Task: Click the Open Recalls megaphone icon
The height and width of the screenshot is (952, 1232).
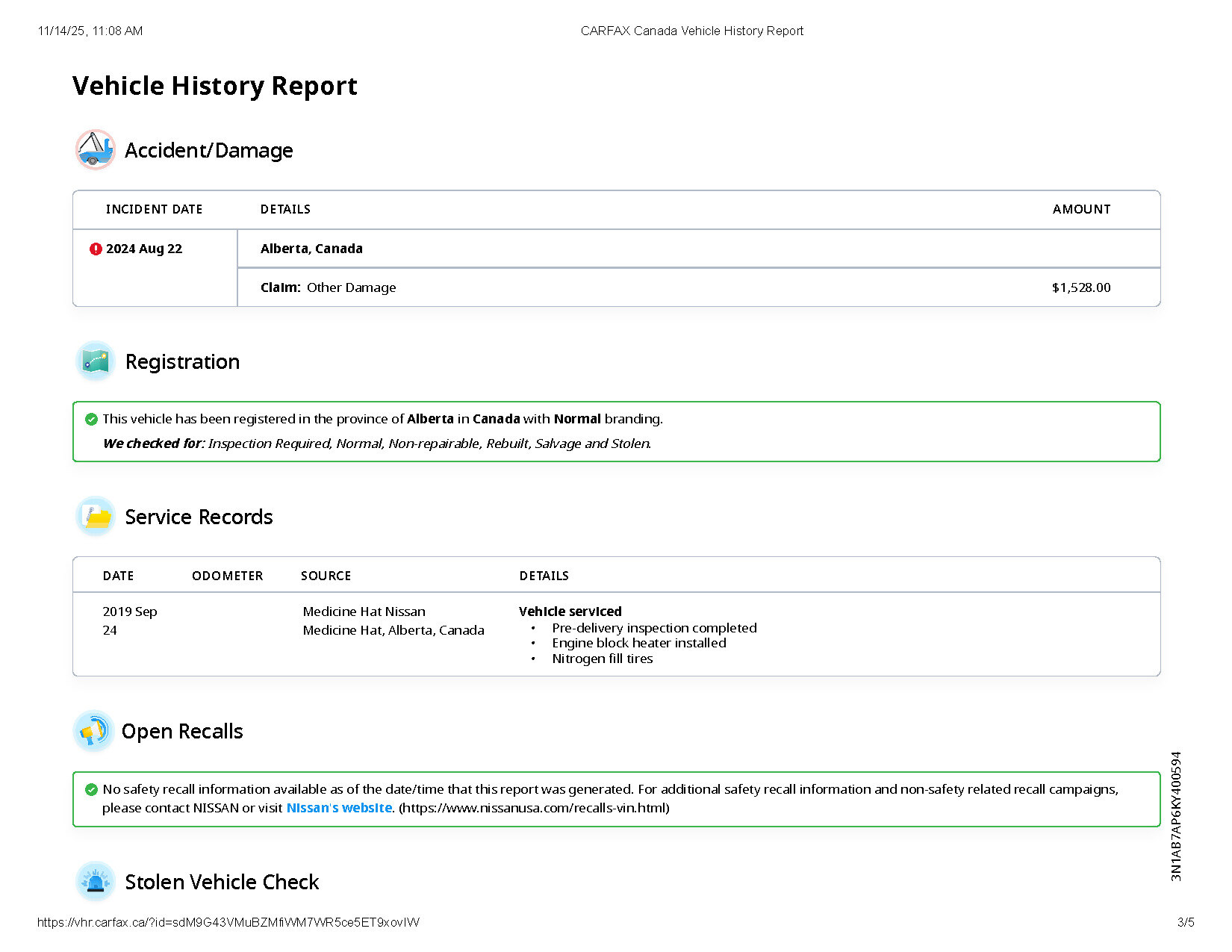Action: click(93, 731)
